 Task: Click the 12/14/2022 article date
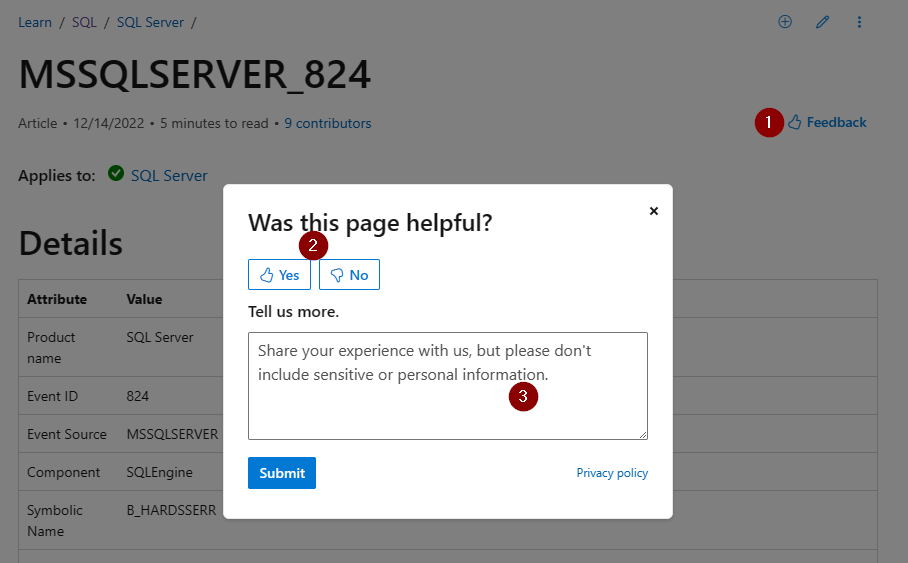click(x=108, y=123)
